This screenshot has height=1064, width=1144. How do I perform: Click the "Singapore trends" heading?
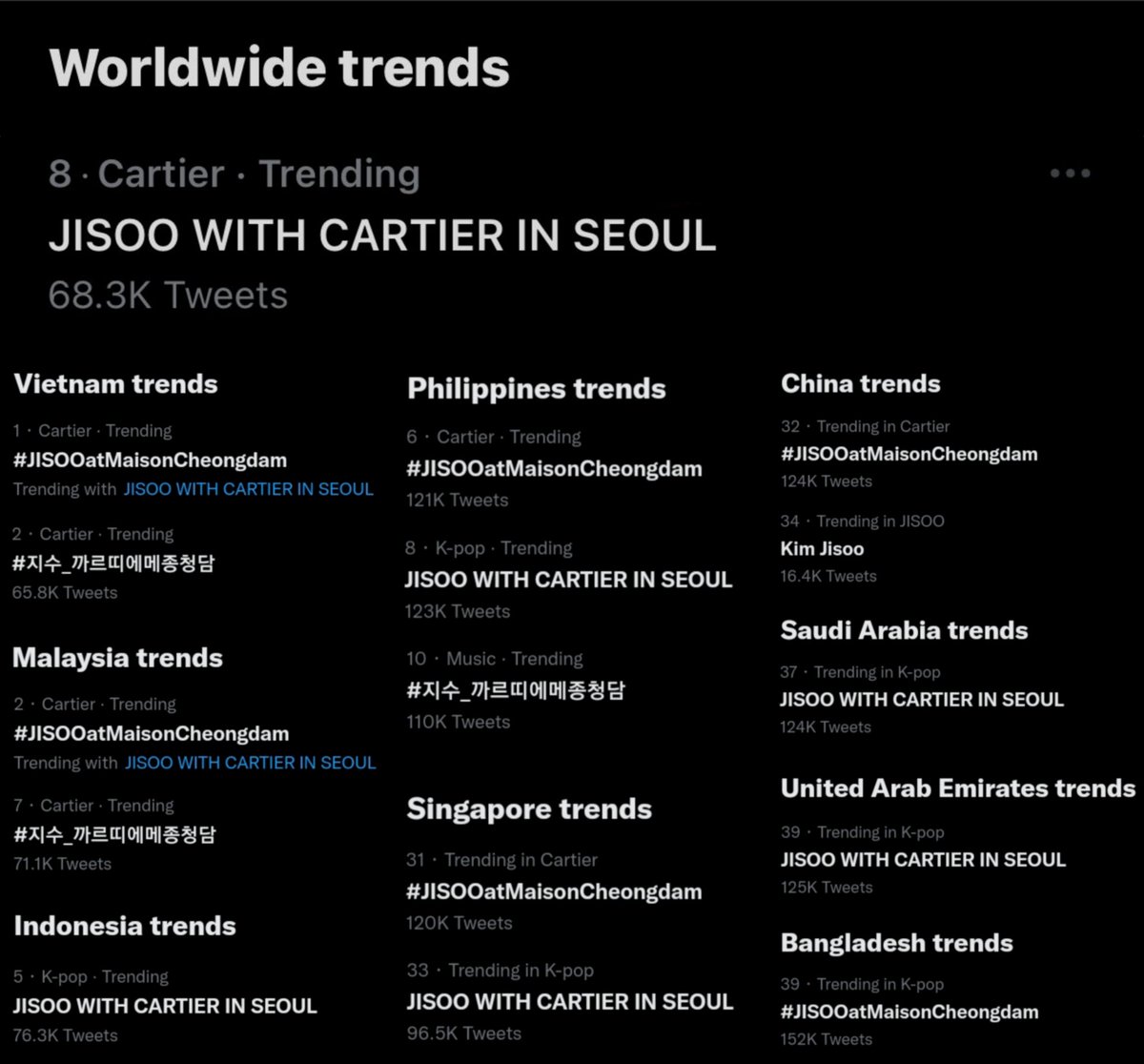pyautogui.click(x=529, y=809)
